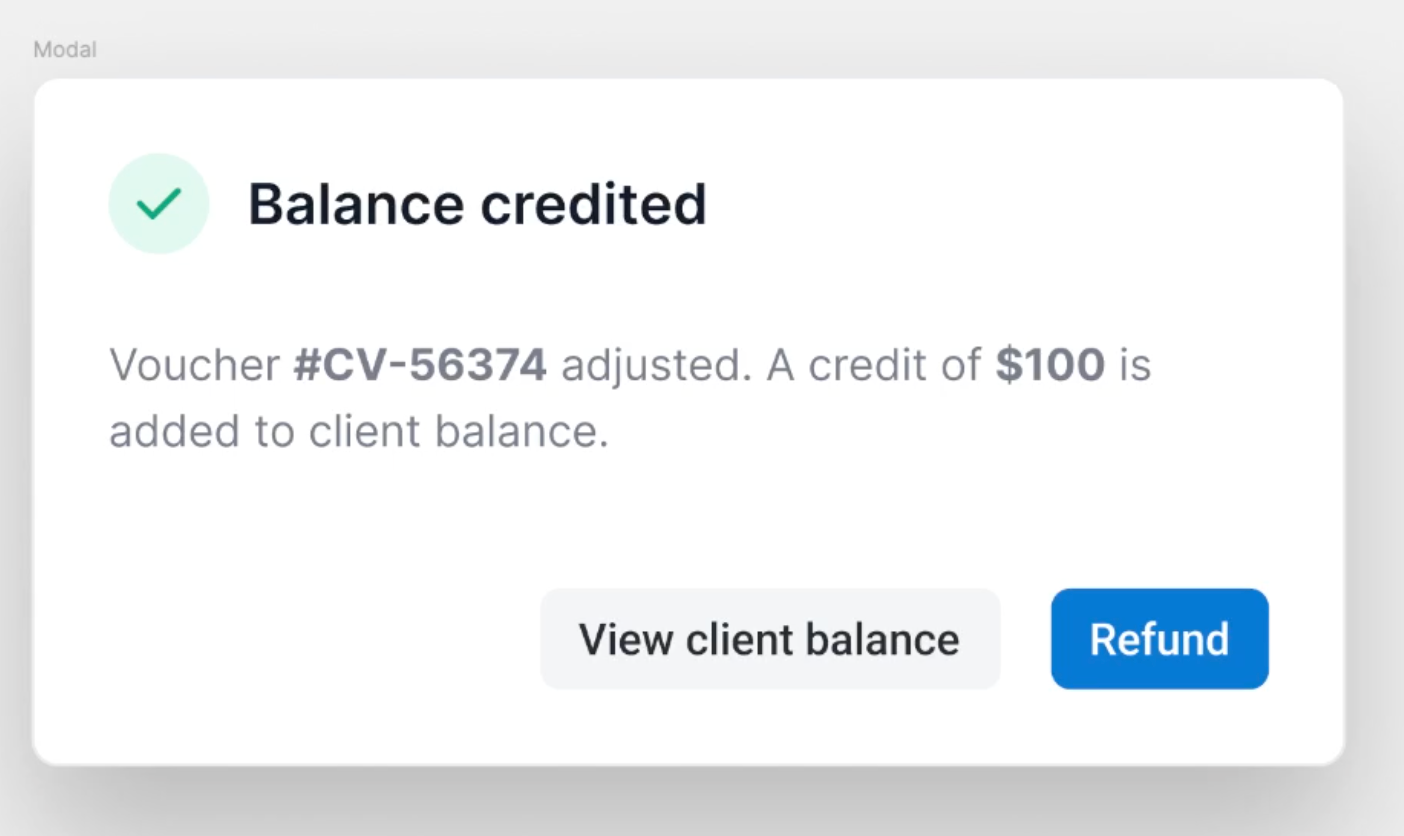Click the "A credit of" text
The height and width of the screenshot is (836, 1404).
pyautogui.click(x=873, y=366)
